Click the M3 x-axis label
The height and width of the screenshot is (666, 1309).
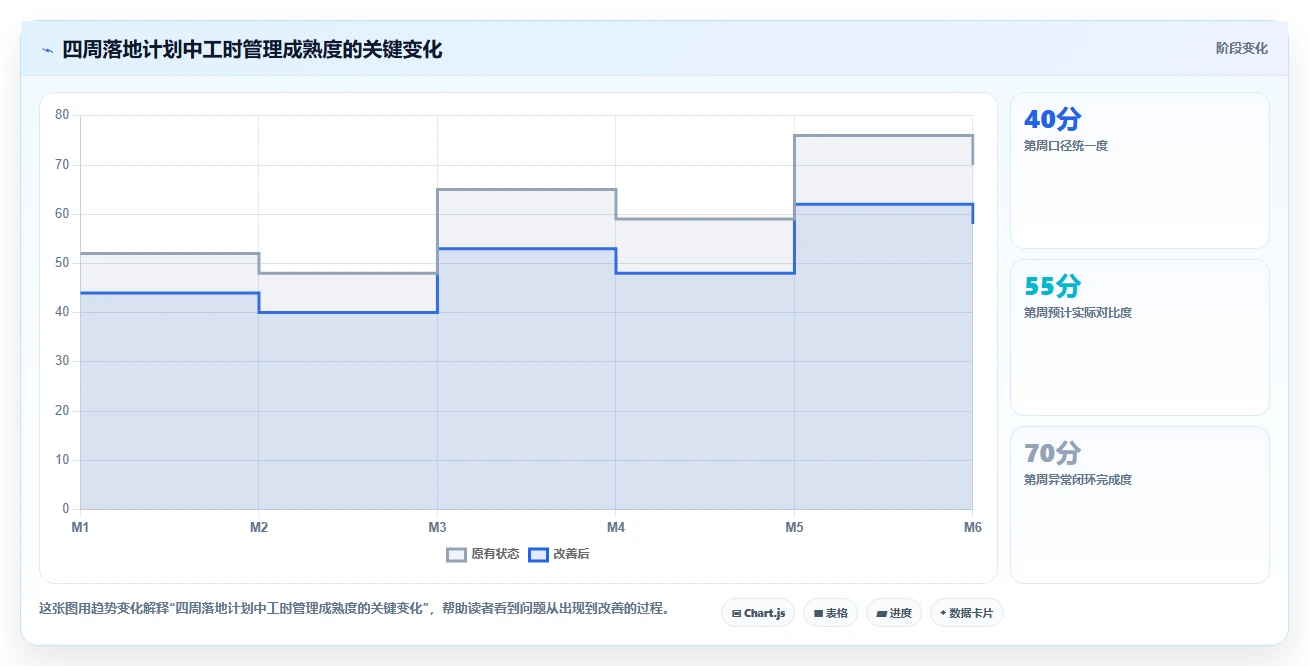point(437,526)
